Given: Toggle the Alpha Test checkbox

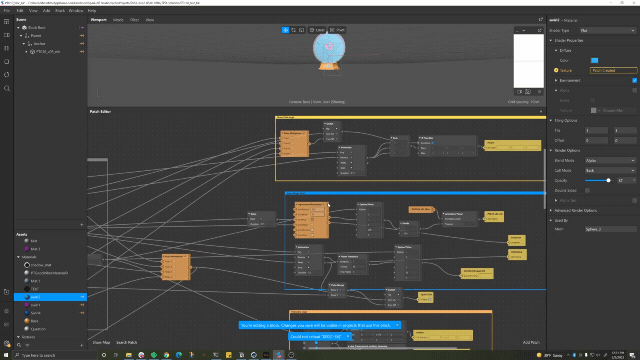Looking at the screenshot, I should click(634, 200).
